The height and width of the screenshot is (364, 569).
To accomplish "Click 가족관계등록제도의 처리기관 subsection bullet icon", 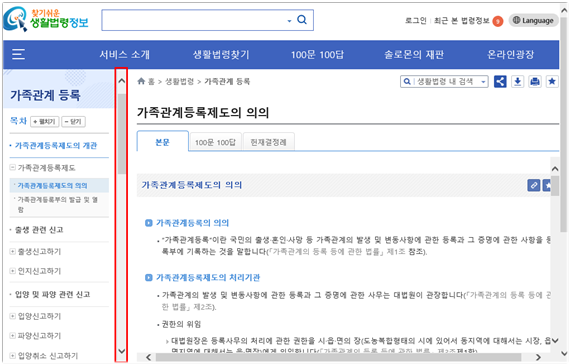I will pos(148,278).
